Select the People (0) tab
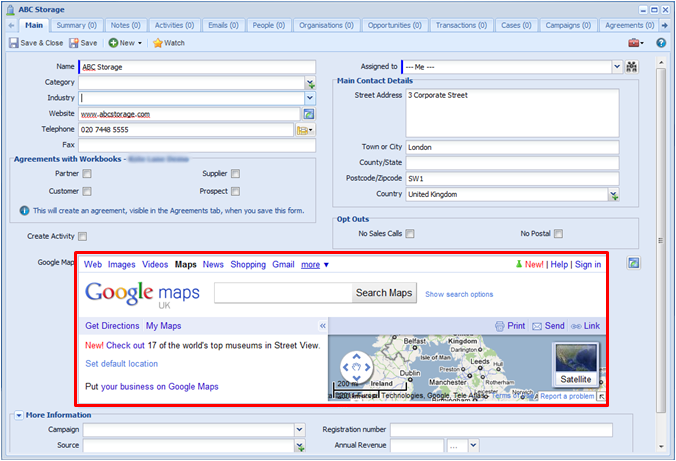This screenshot has height=461, width=676. pos(269,25)
